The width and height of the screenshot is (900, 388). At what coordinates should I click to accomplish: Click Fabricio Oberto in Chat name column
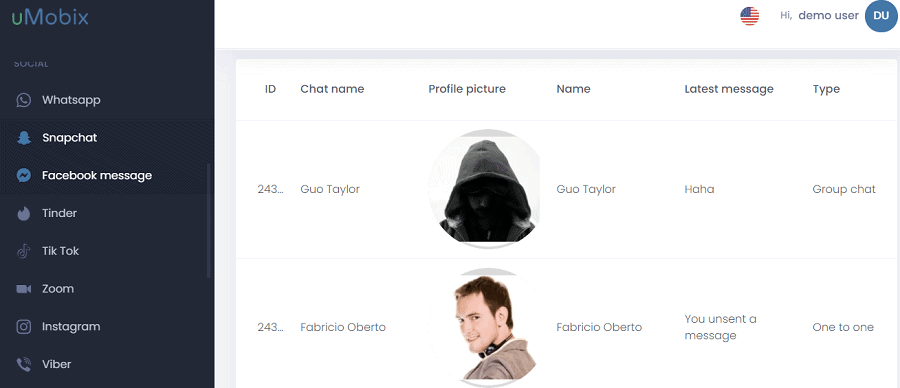point(343,327)
